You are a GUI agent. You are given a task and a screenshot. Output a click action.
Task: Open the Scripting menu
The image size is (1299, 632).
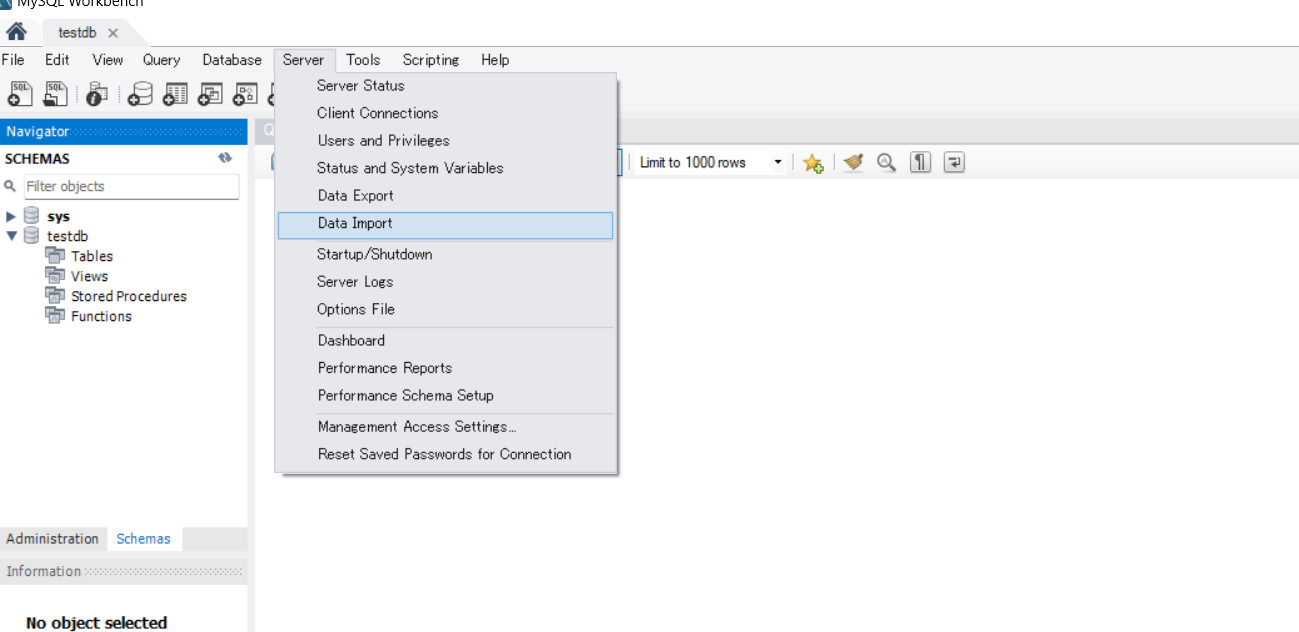click(431, 60)
